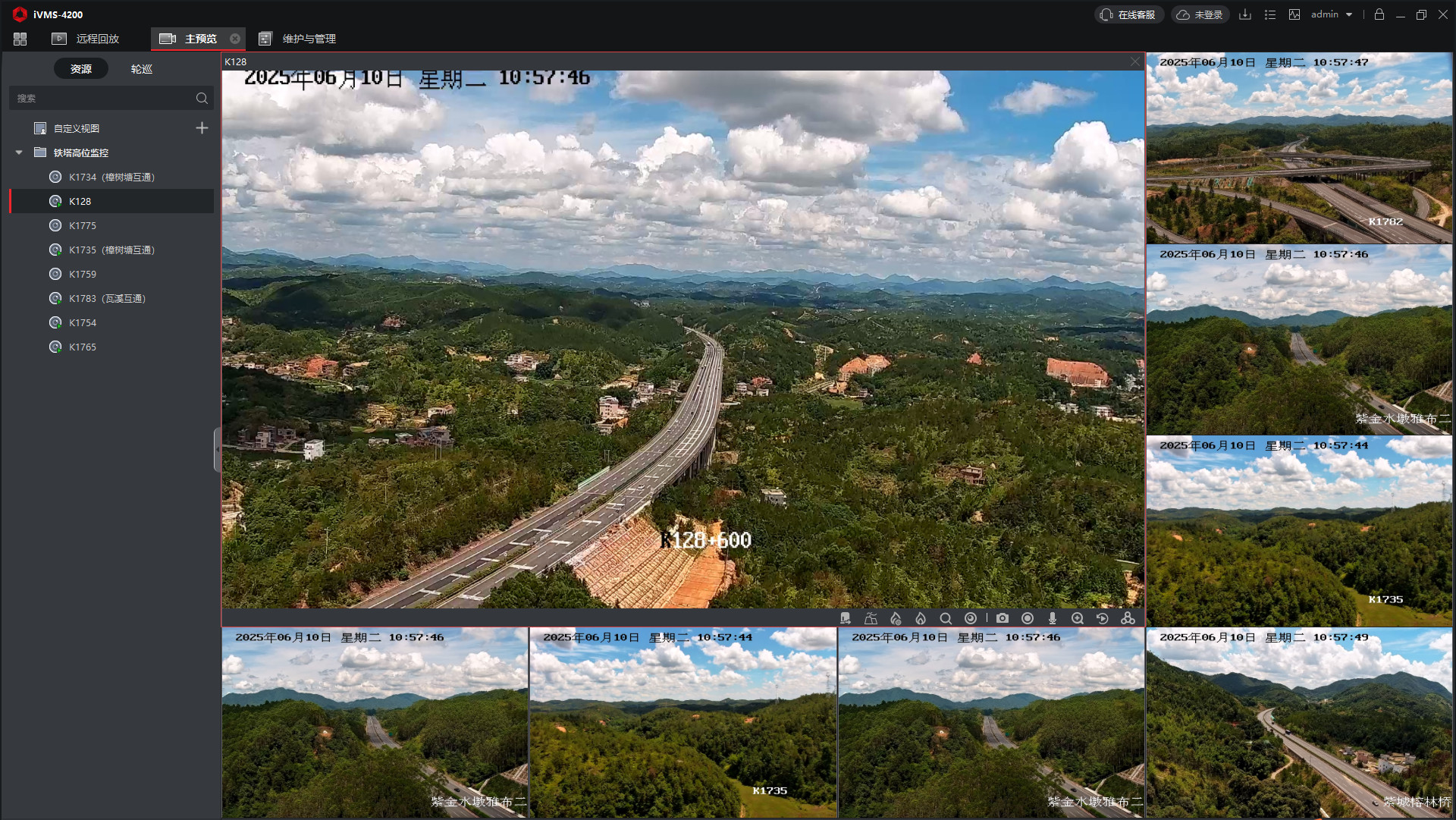This screenshot has height=820, width=1456.
Task: Select 自定义视图 in the resource tree
Action: pyautogui.click(x=76, y=128)
